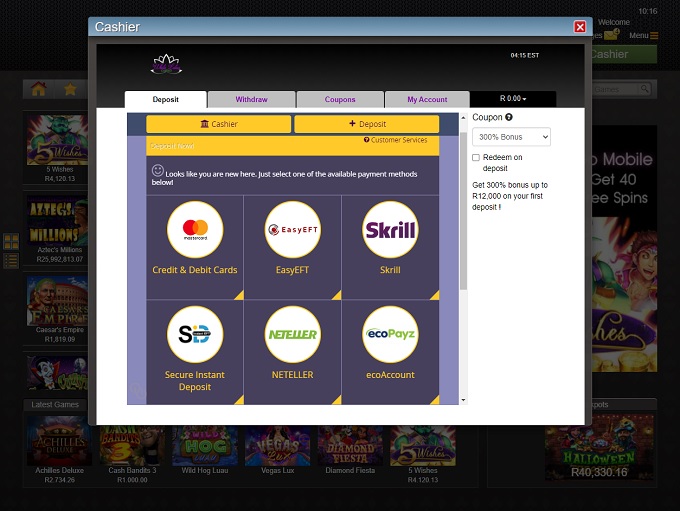Open the Coupon help question-mark icon
Screen dimensions: 680x511
[509, 117]
